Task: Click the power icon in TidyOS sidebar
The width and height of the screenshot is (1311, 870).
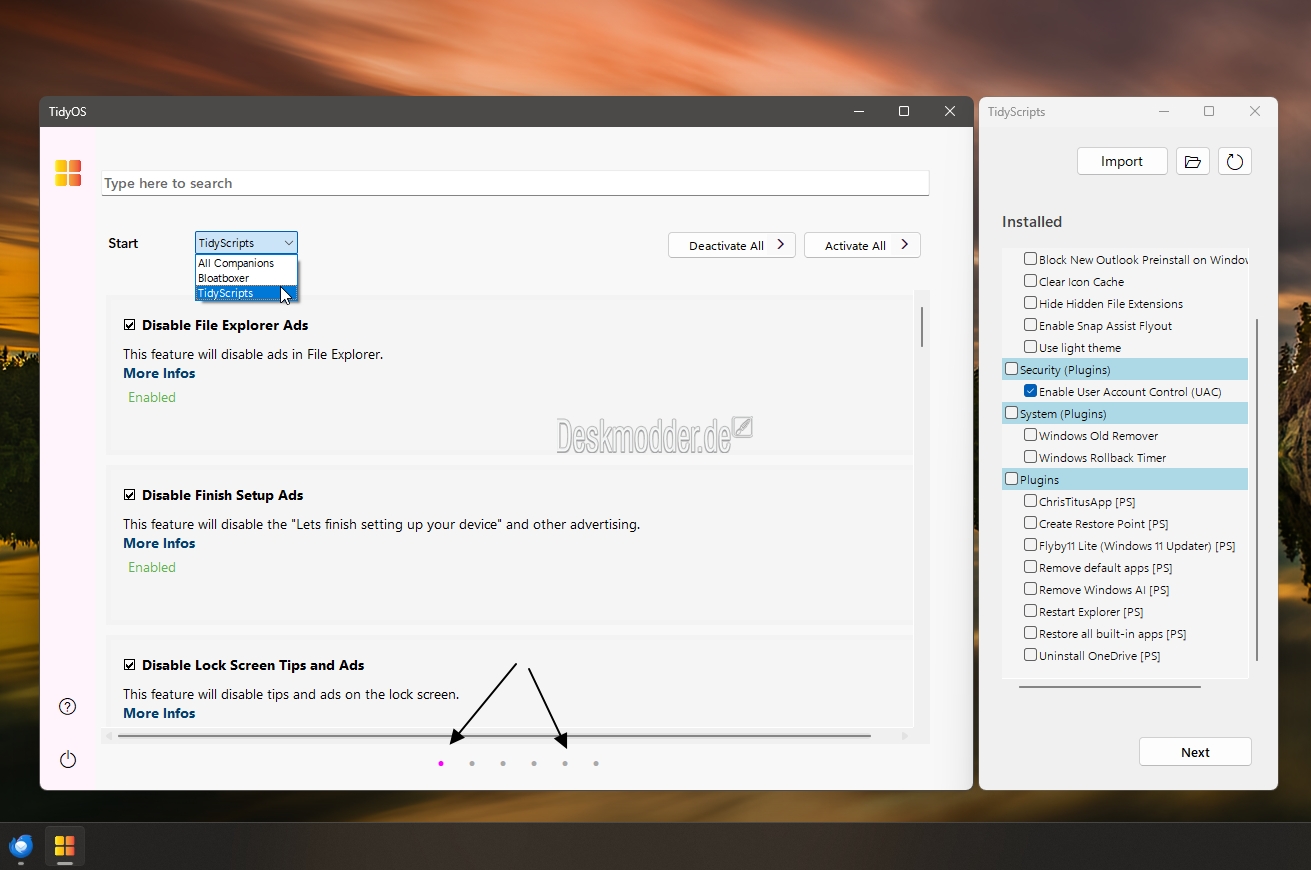Action: [68, 759]
